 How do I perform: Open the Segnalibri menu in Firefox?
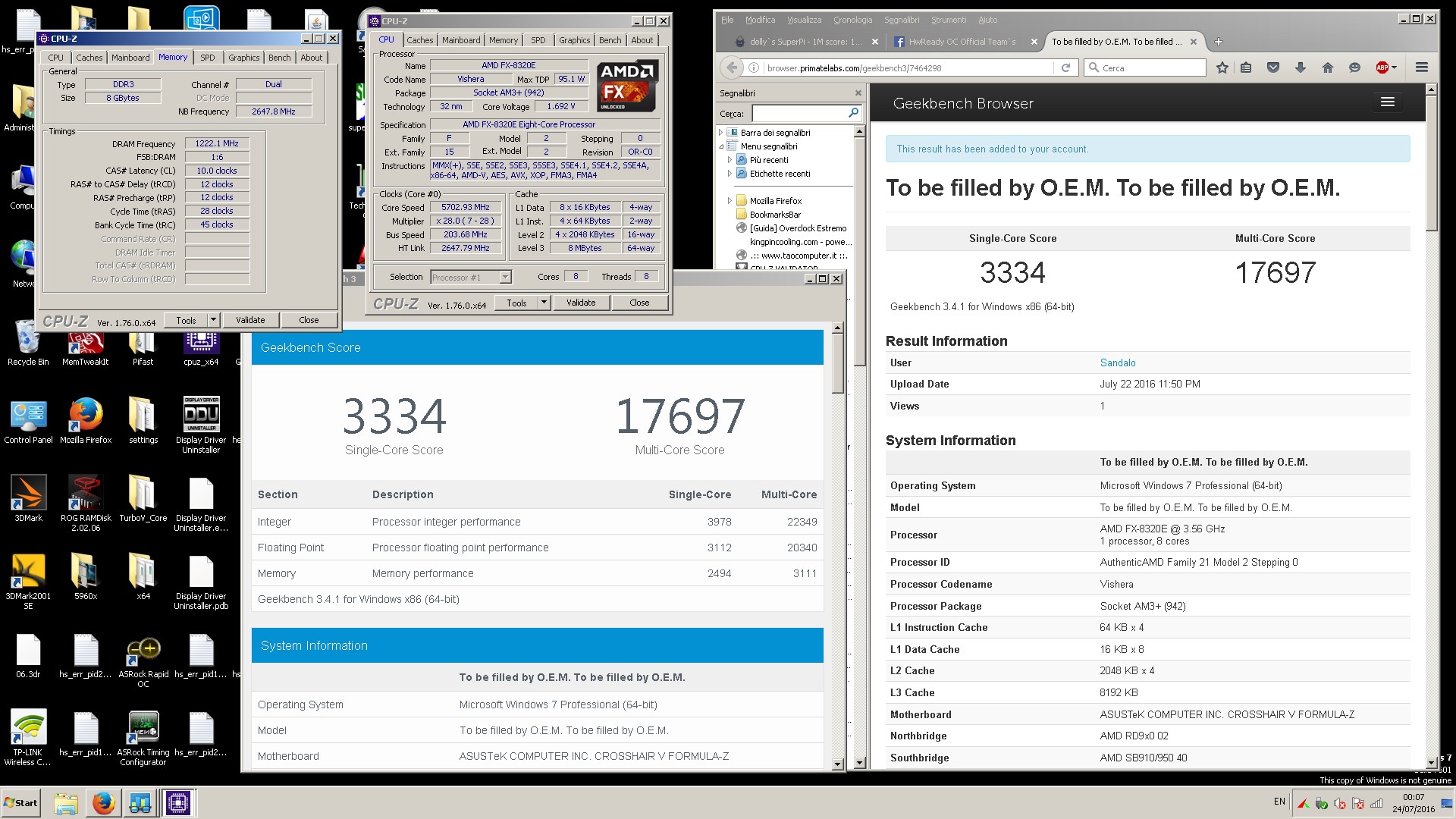901,20
